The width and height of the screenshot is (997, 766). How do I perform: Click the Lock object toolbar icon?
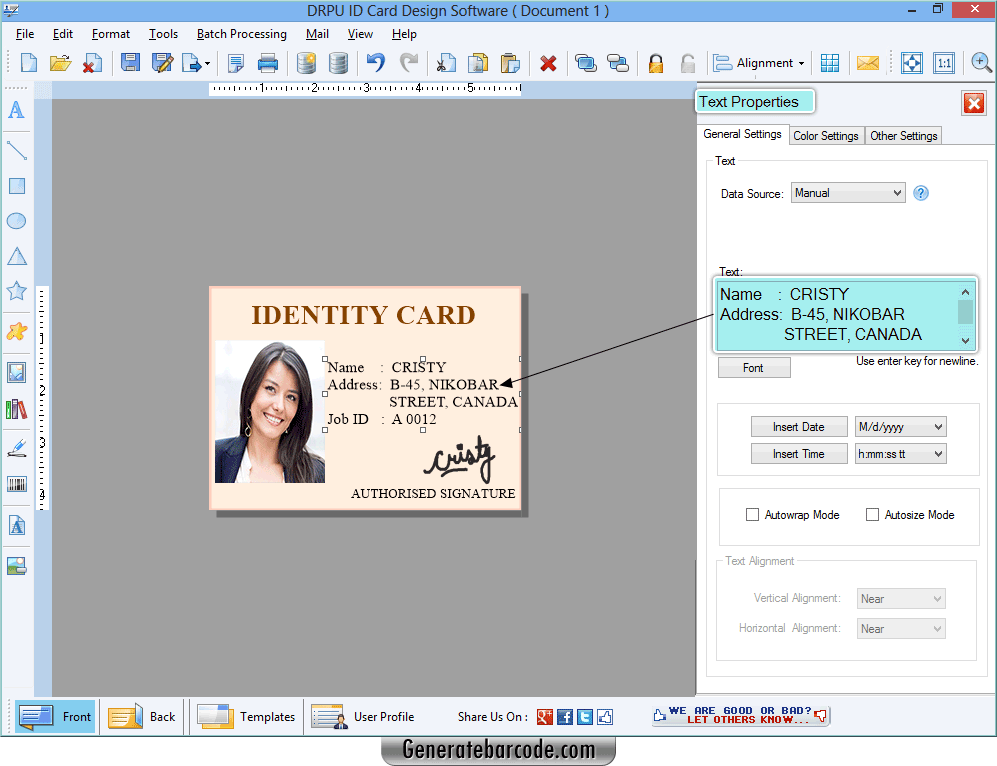click(x=655, y=62)
